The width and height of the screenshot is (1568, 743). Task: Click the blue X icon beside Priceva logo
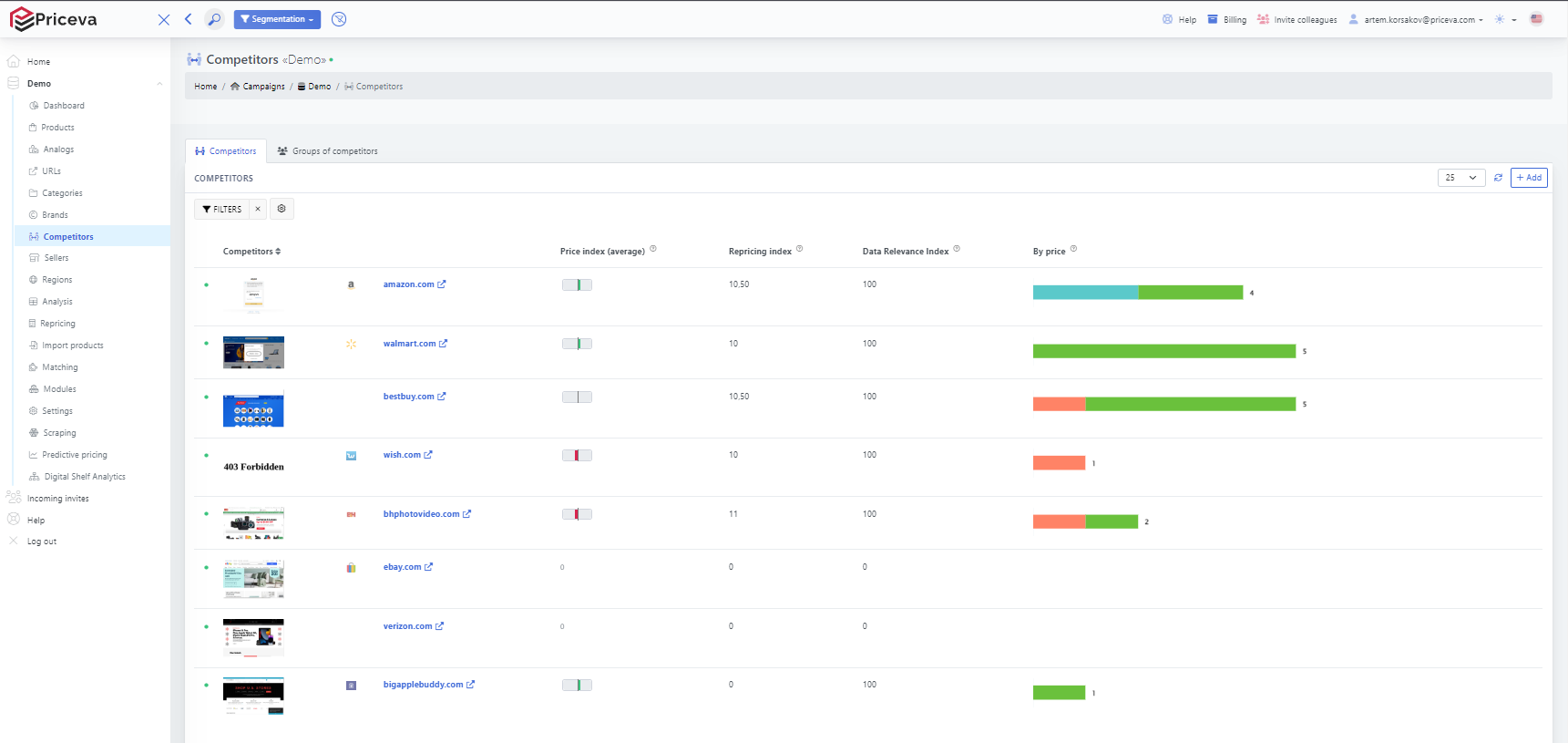click(164, 19)
